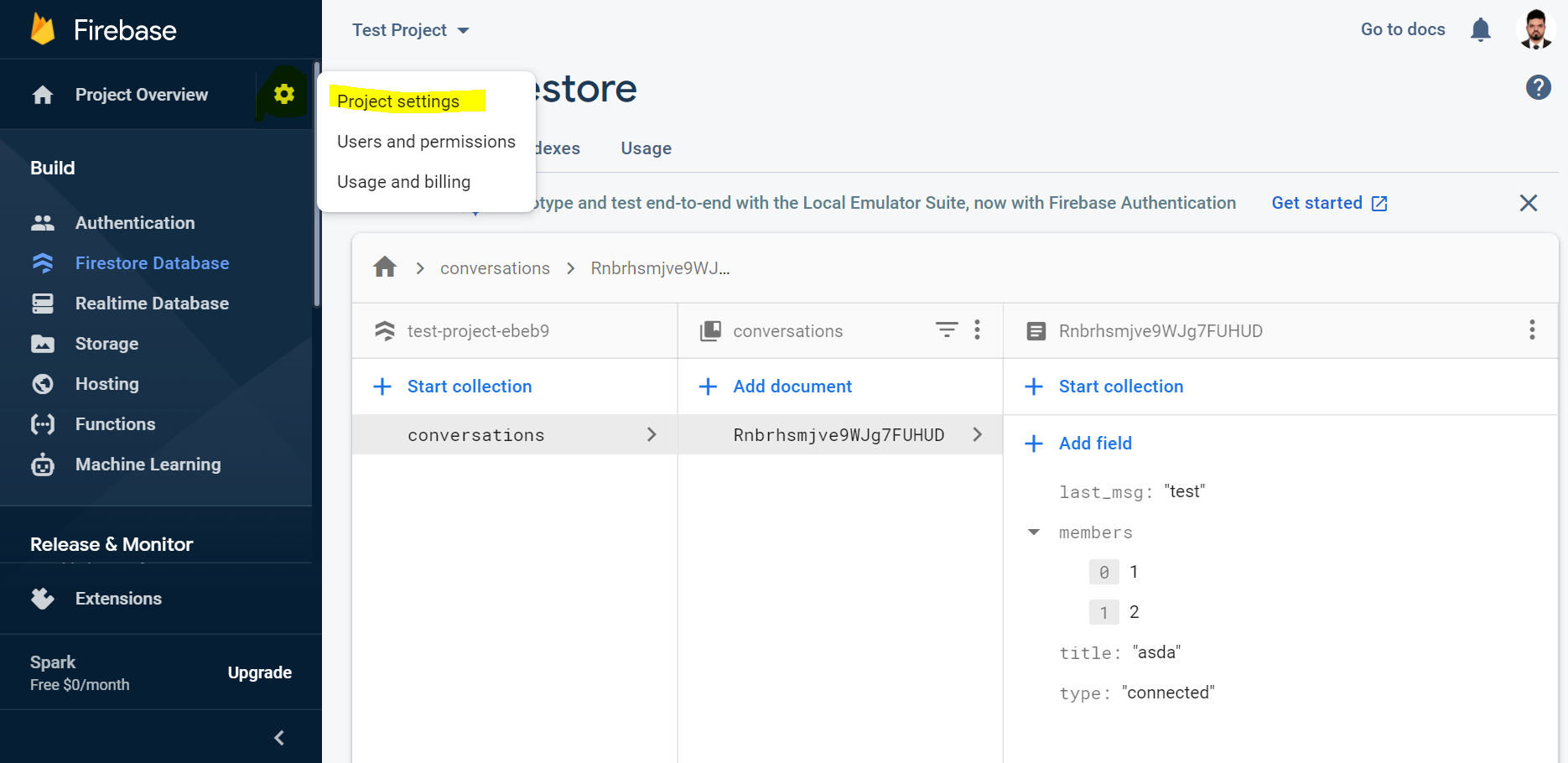
Task: Click the test-project-ebeb9 database icon
Action: pos(385,331)
